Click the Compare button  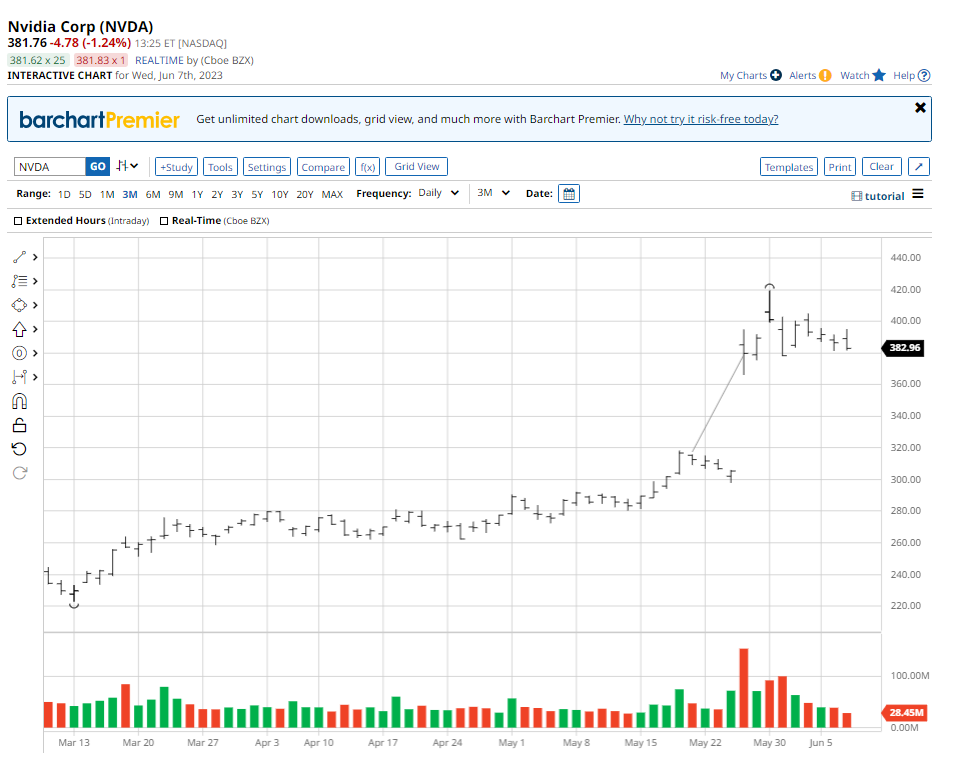coord(323,167)
